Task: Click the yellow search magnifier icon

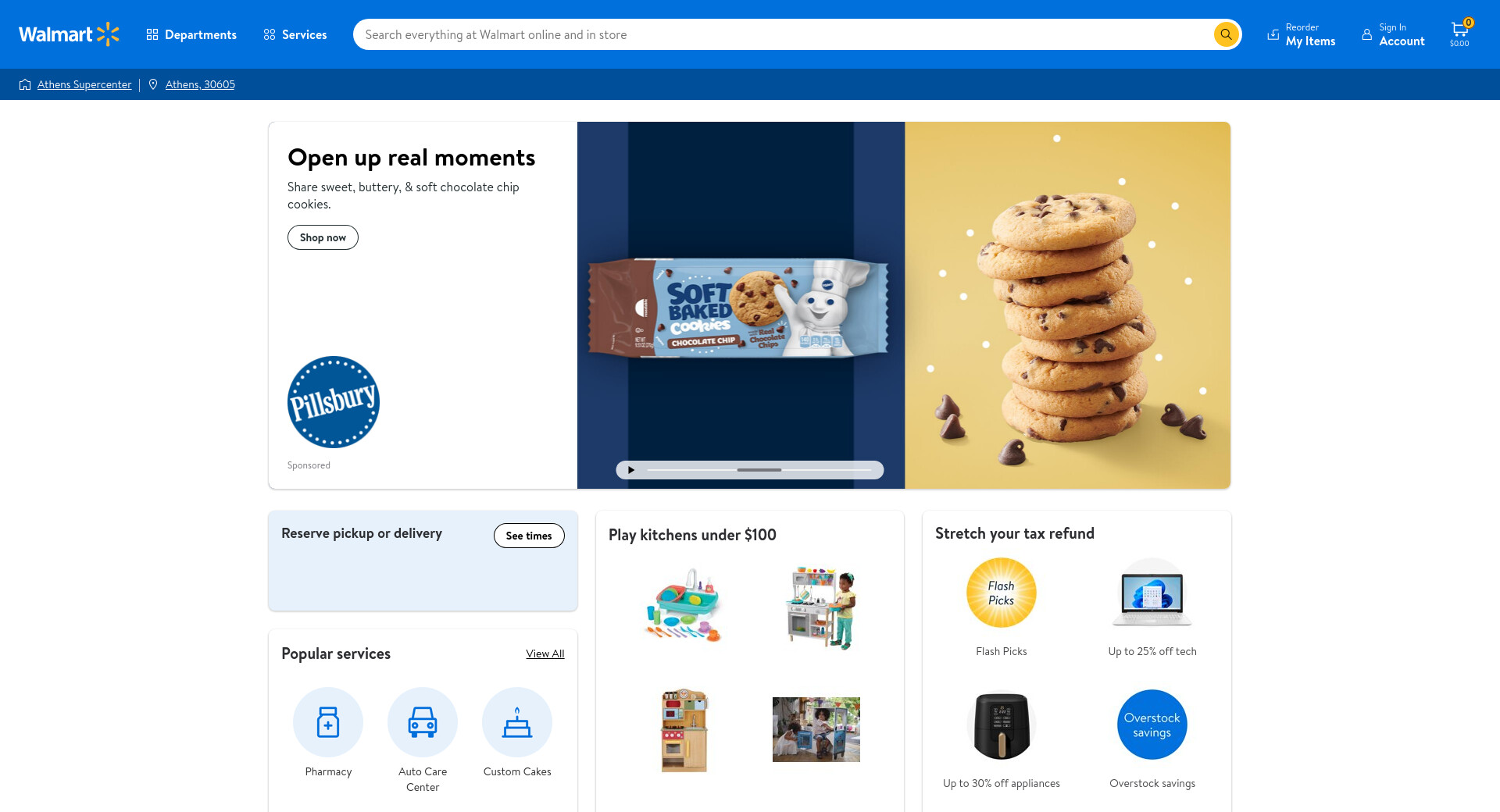Action: pos(1226,34)
